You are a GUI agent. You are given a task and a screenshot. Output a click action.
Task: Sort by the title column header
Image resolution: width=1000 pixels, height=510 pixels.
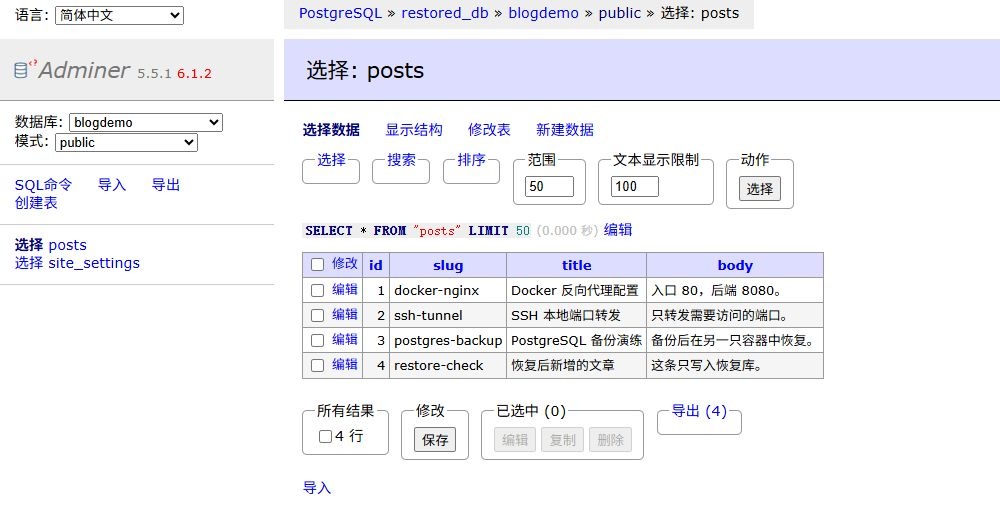point(577,265)
